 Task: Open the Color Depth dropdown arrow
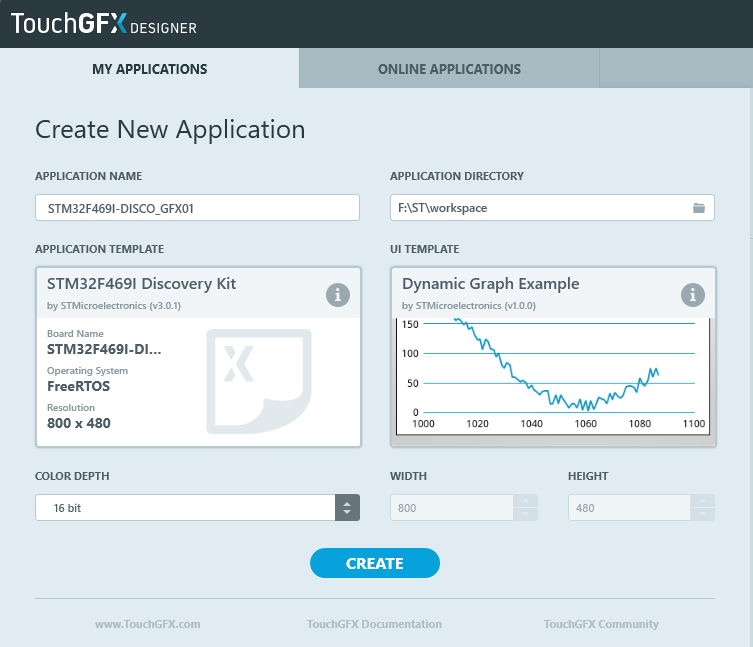[x=347, y=508]
